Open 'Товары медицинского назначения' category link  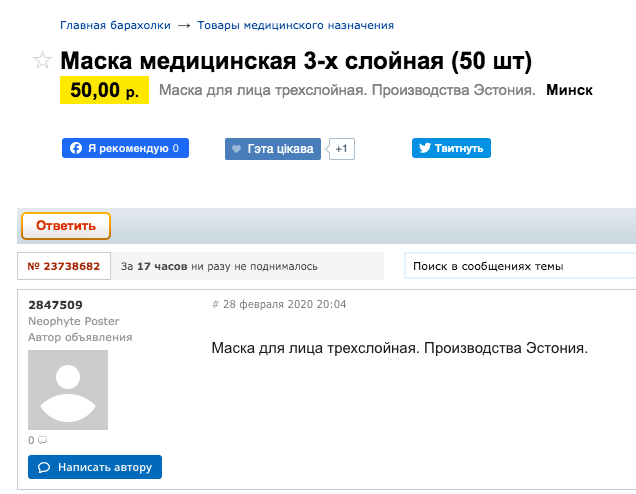tap(295, 25)
